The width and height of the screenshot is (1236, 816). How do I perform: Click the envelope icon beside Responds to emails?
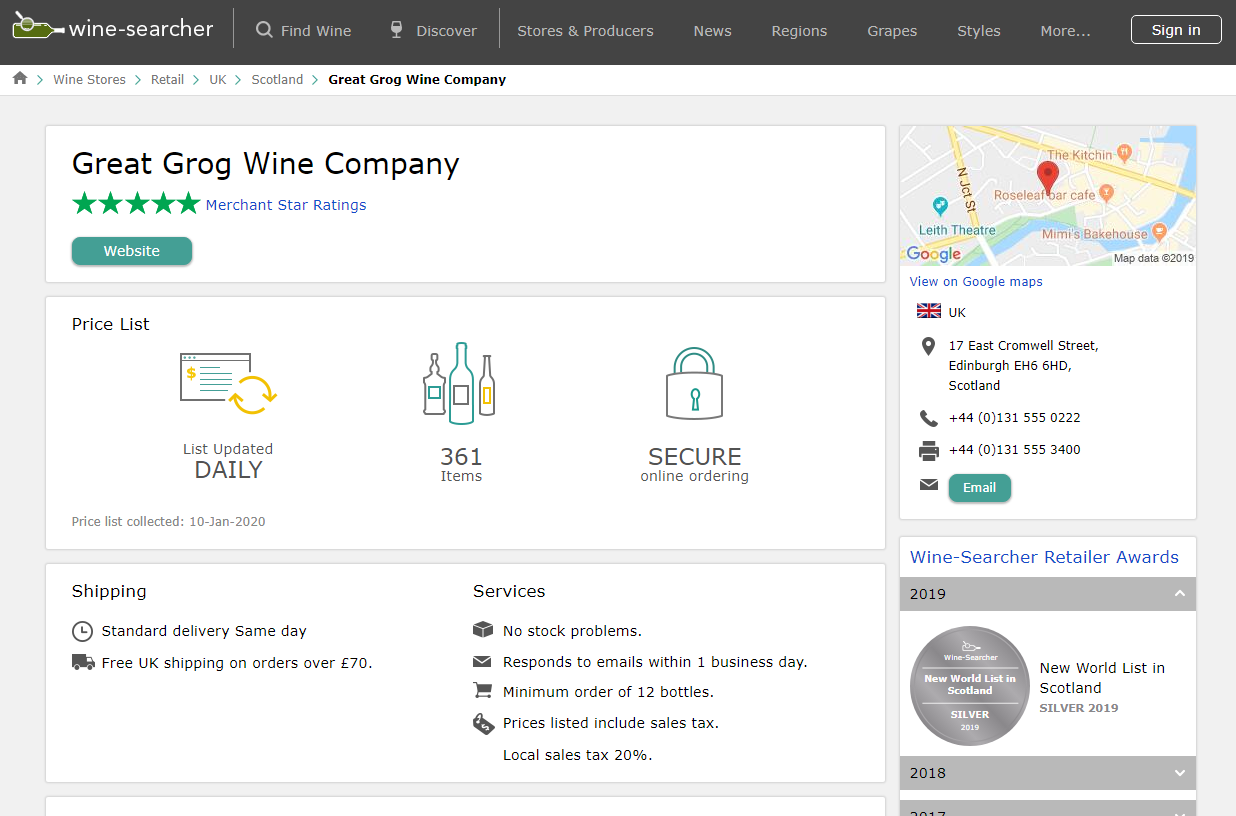click(x=482, y=662)
